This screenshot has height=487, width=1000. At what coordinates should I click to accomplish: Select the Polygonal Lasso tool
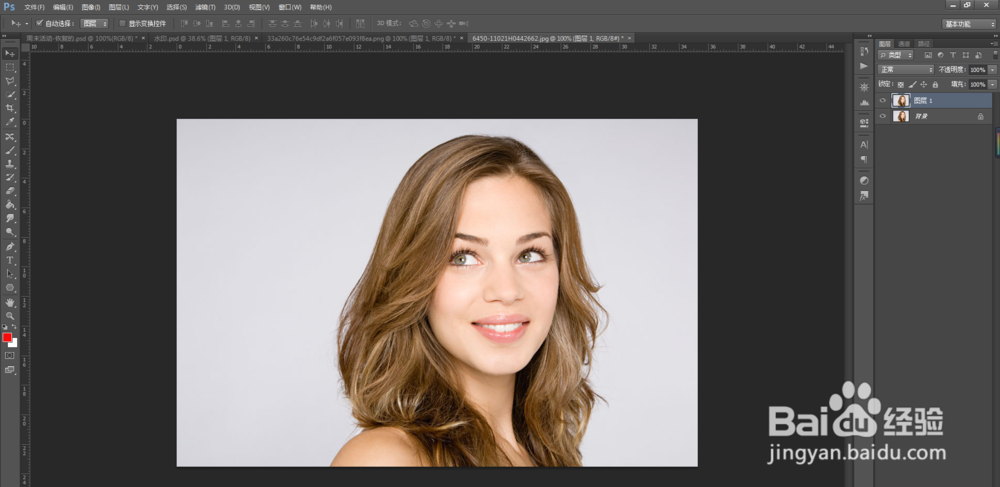tap(10, 82)
